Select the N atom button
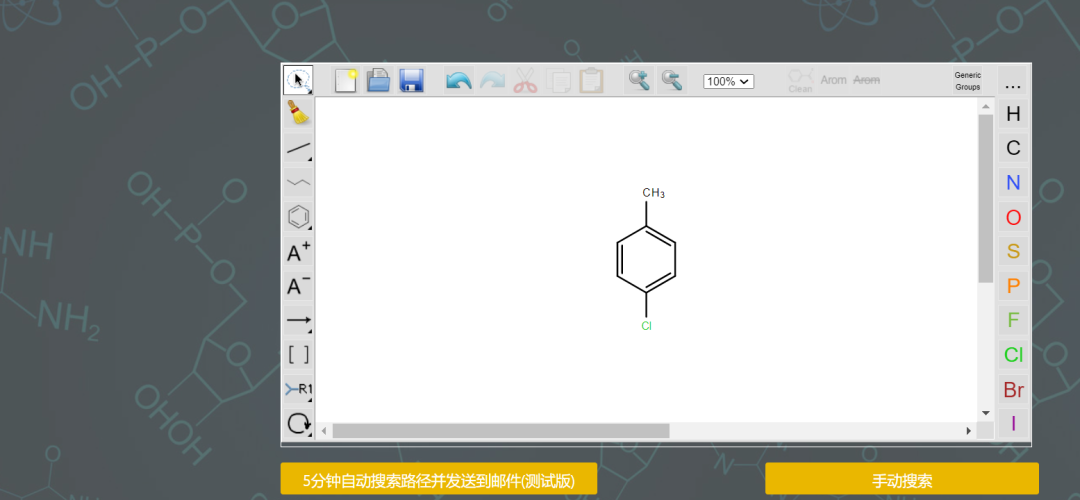 pyautogui.click(x=1013, y=183)
